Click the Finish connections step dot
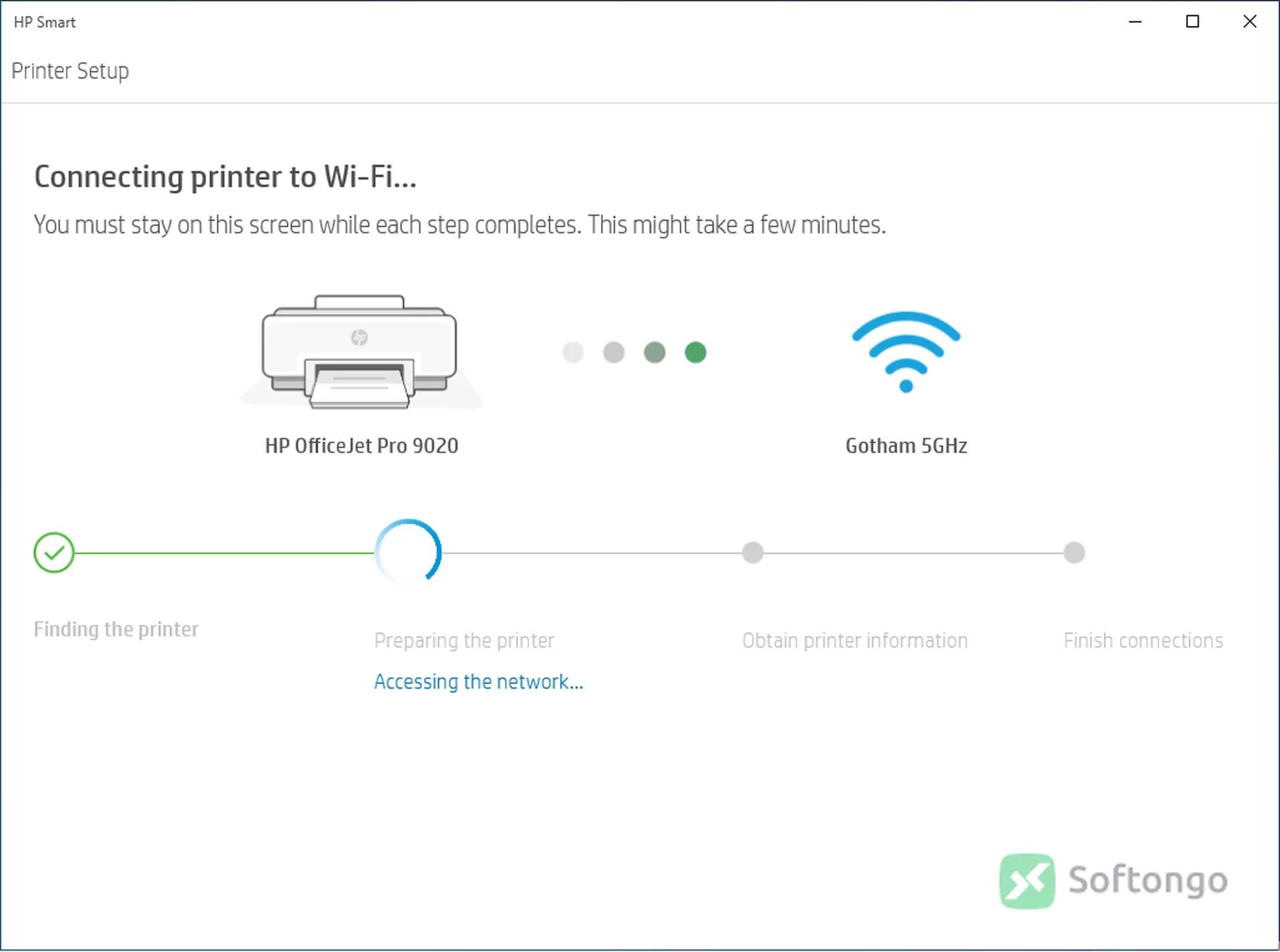The image size is (1280, 952). tap(1074, 553)
